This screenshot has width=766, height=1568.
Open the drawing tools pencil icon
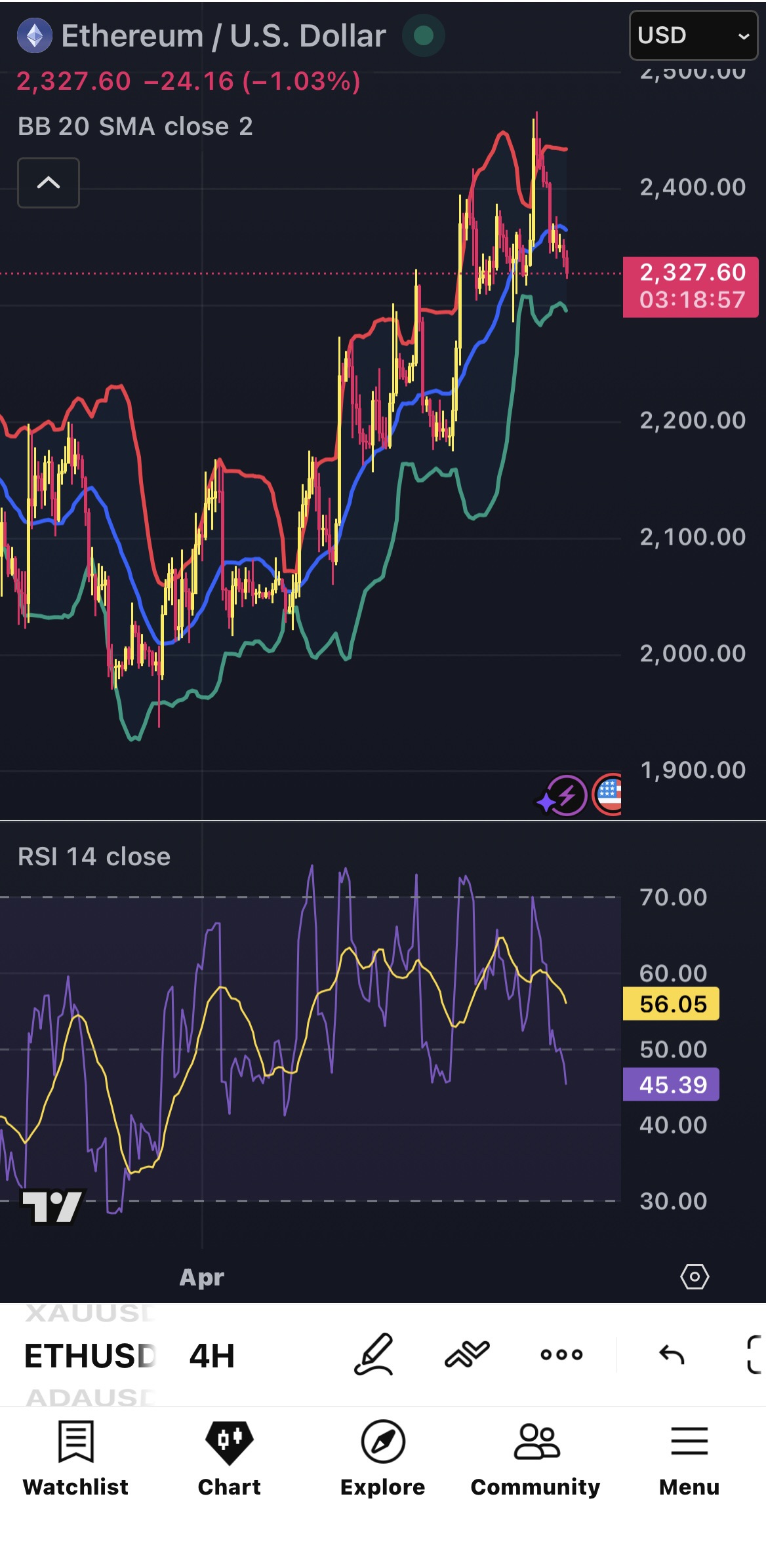click(374, 1354)
